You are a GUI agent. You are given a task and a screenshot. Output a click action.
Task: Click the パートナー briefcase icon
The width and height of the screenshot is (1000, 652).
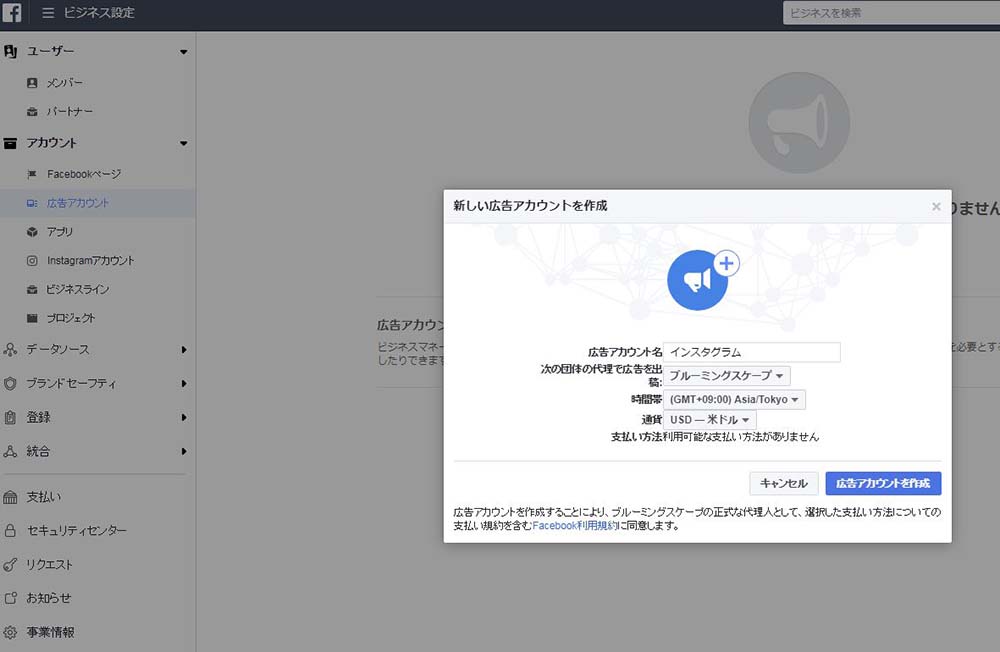point(32,112)
